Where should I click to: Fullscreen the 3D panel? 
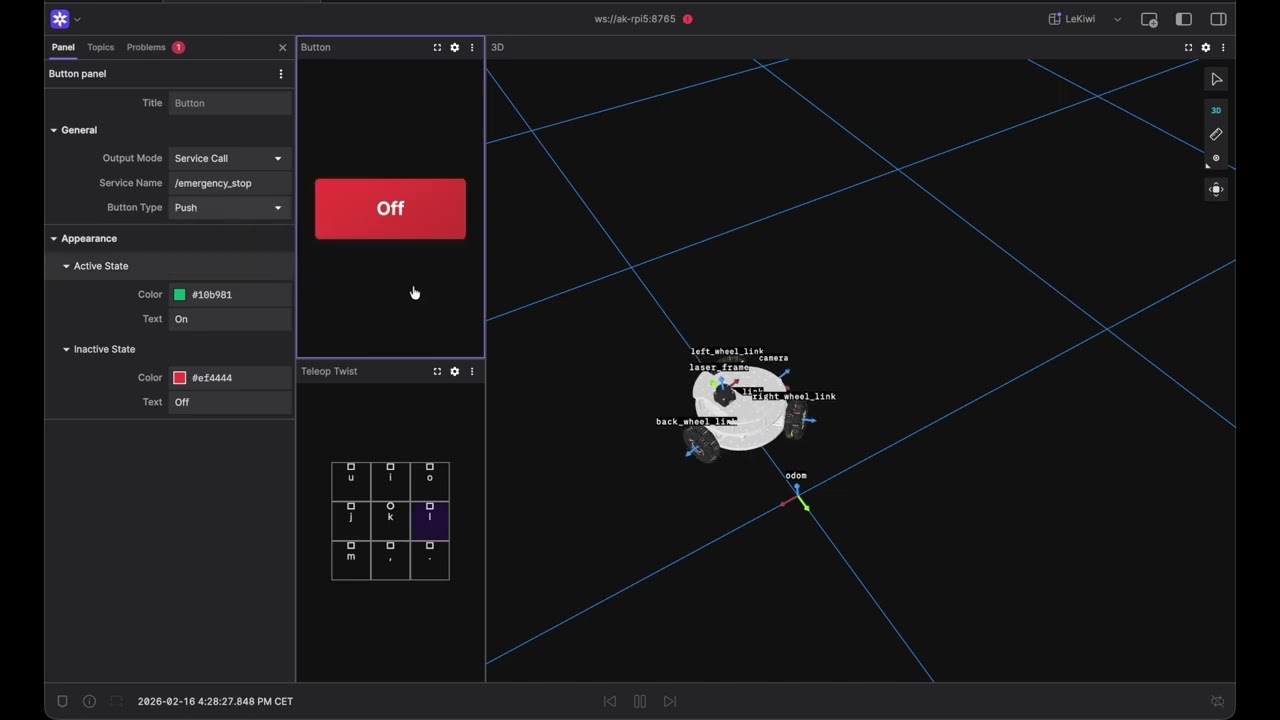pos(1188,47)
